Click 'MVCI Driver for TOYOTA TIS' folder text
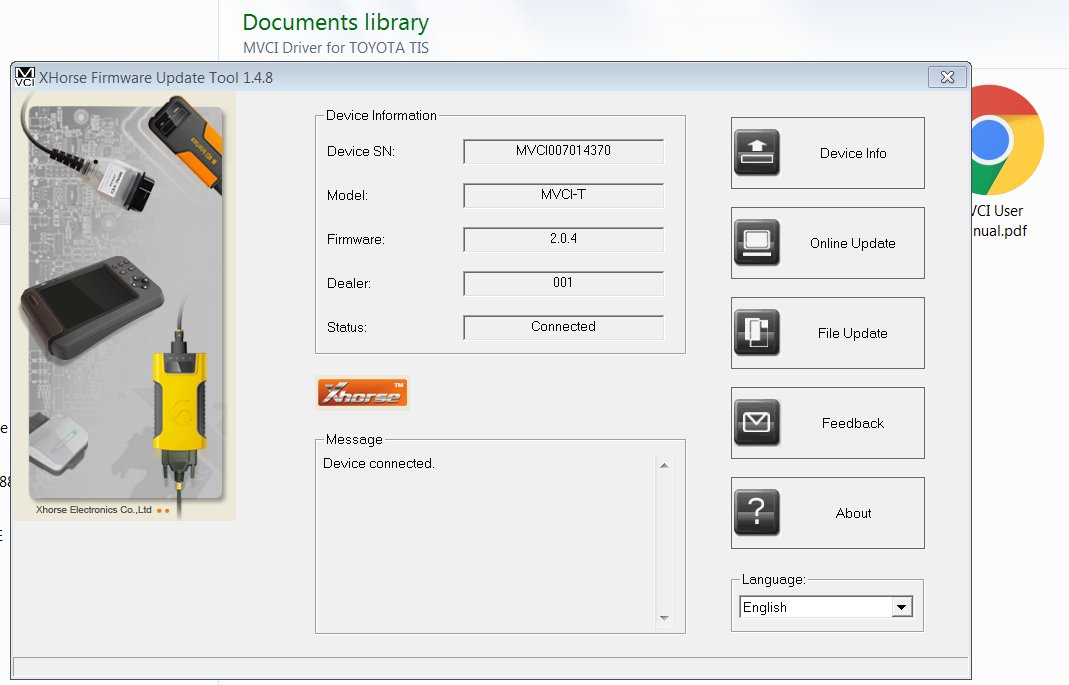This screenshot has height=685, width=1069. coord(335,48)
